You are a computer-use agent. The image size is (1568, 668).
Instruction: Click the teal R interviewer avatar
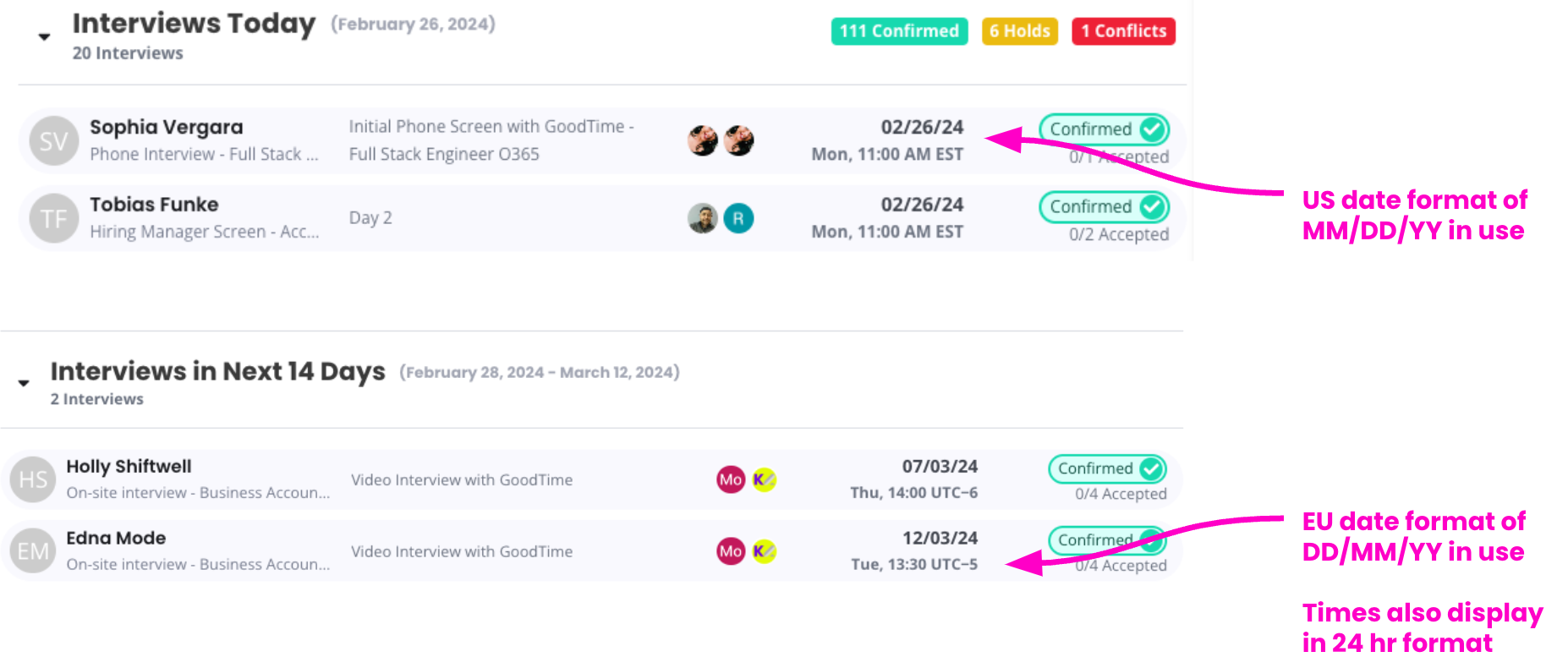point(738,218)
